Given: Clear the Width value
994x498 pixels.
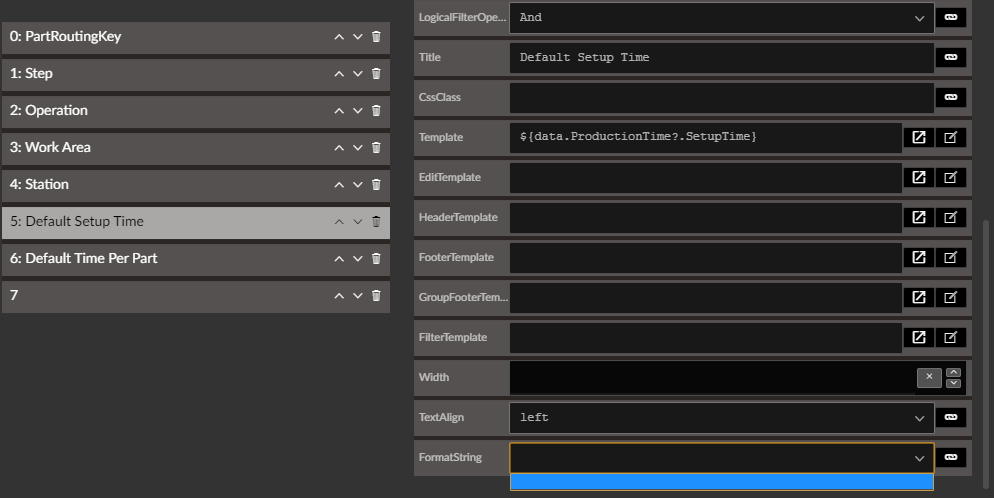Looking at the screenshot, I should [x=929, y=378].
